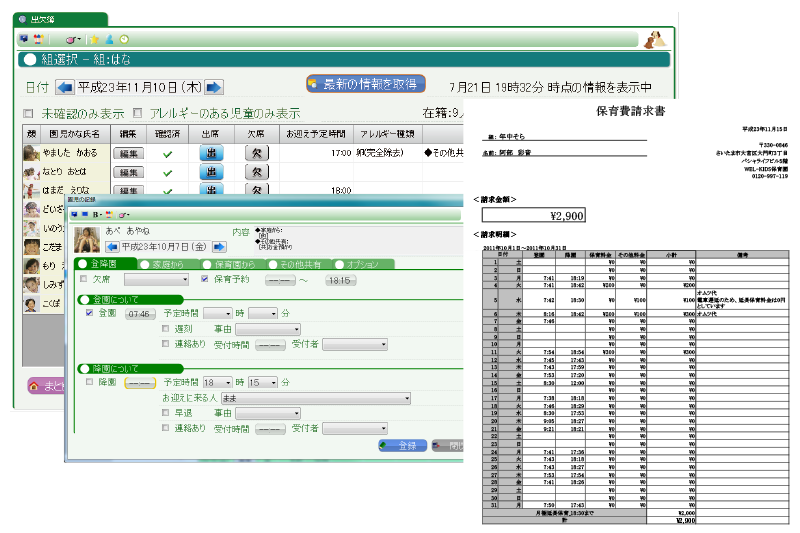The width and height of the screenshot is (800, 533).
Task: Check the 遅刻 checkbox
Action: tap(165, 329)
